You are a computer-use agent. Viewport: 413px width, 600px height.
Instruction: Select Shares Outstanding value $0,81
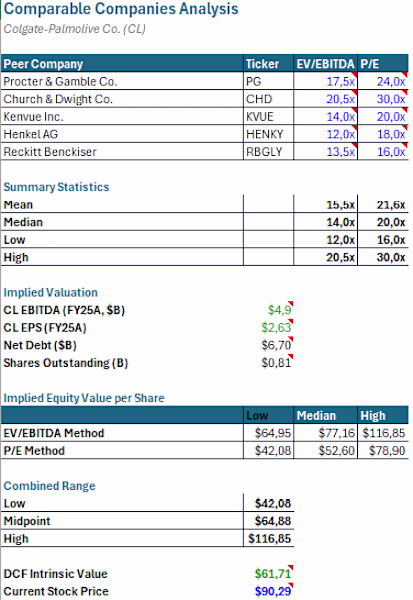[x=268, y=363]
